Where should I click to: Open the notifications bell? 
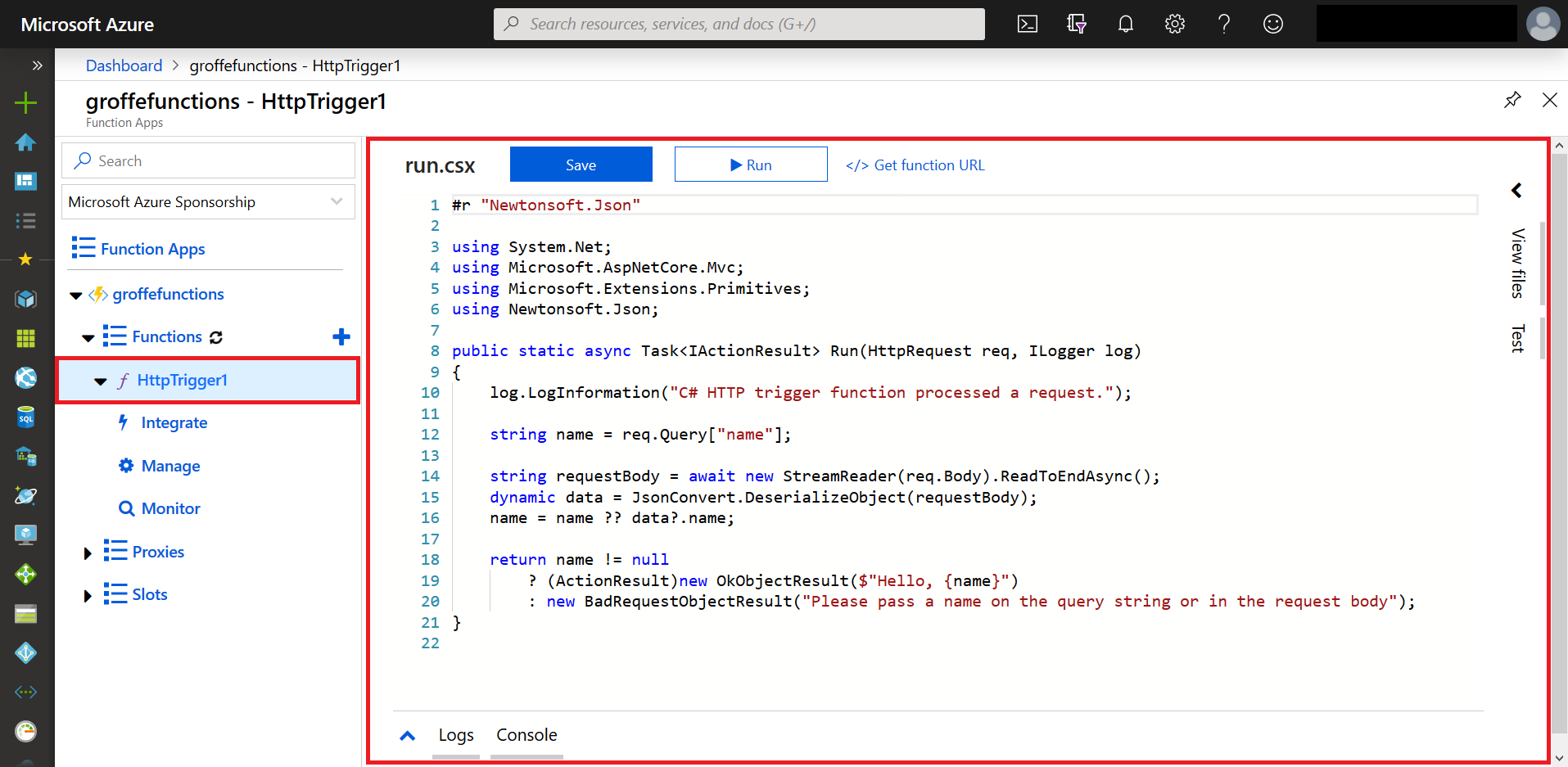point(1126,24)
